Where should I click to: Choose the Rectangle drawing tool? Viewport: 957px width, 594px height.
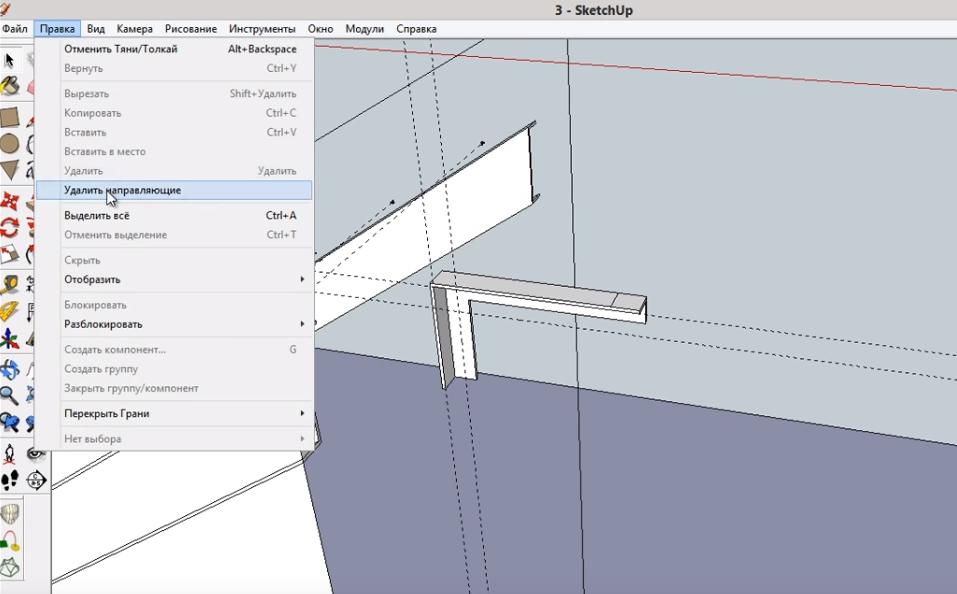click(x=10, y=116)
